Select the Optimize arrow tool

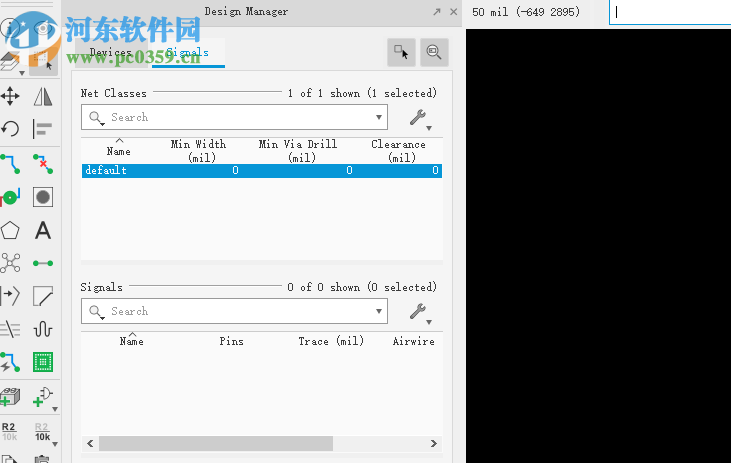point(10,296)
